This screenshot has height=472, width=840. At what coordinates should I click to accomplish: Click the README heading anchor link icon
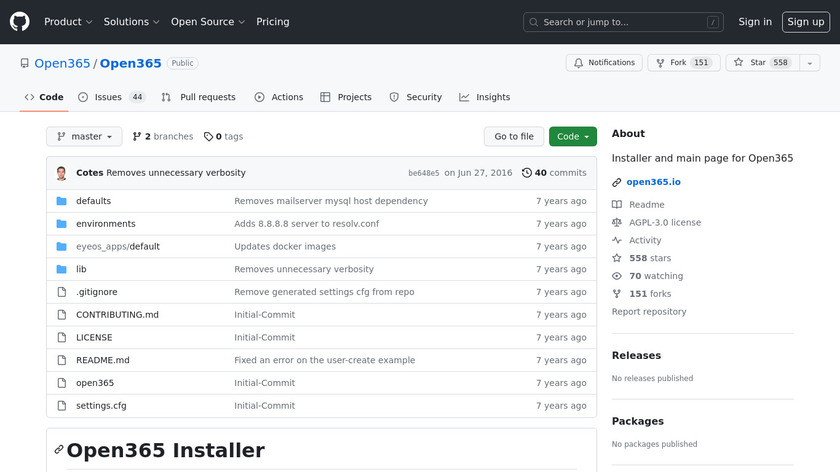click(x=59, y=450)
